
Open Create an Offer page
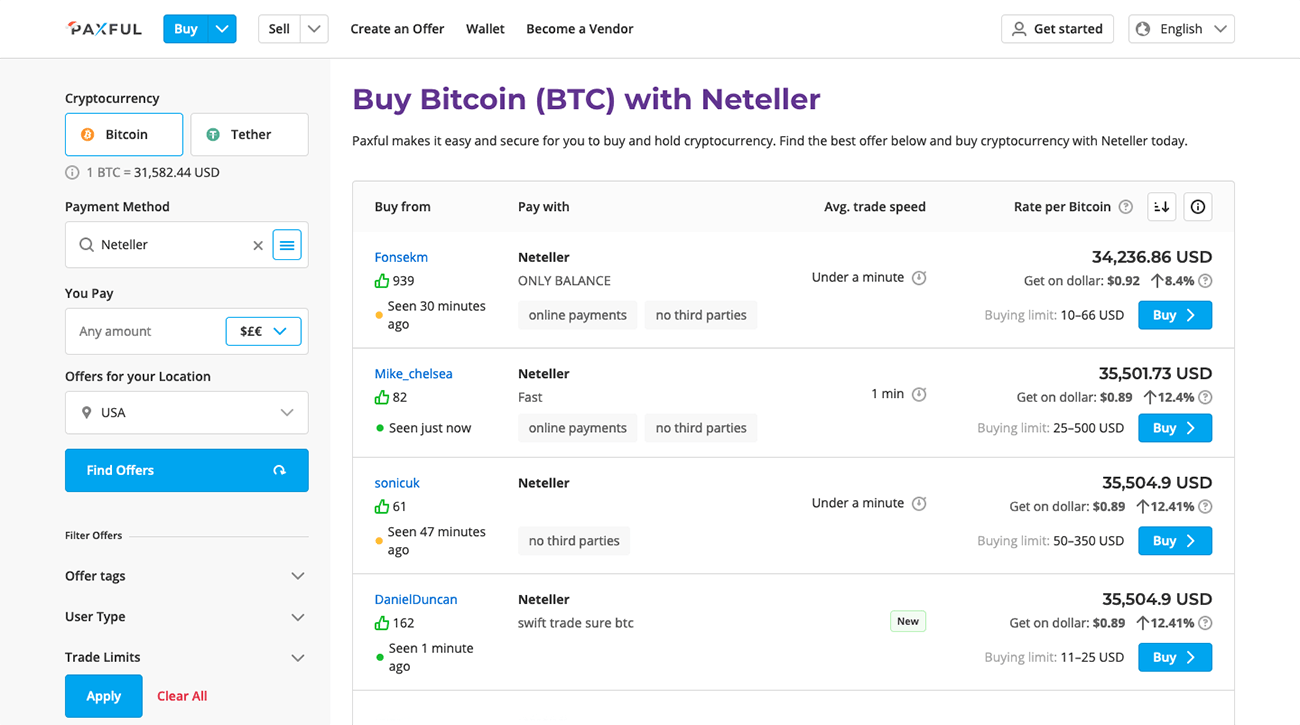[x=397, y=29]
